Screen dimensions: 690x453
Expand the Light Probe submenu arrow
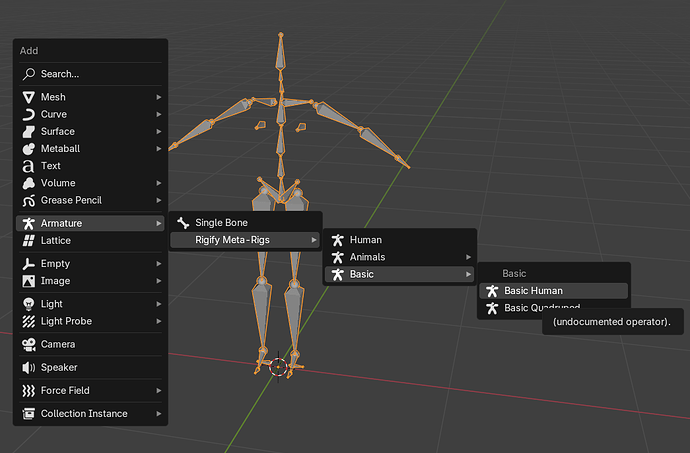click(x=159, y=321)
